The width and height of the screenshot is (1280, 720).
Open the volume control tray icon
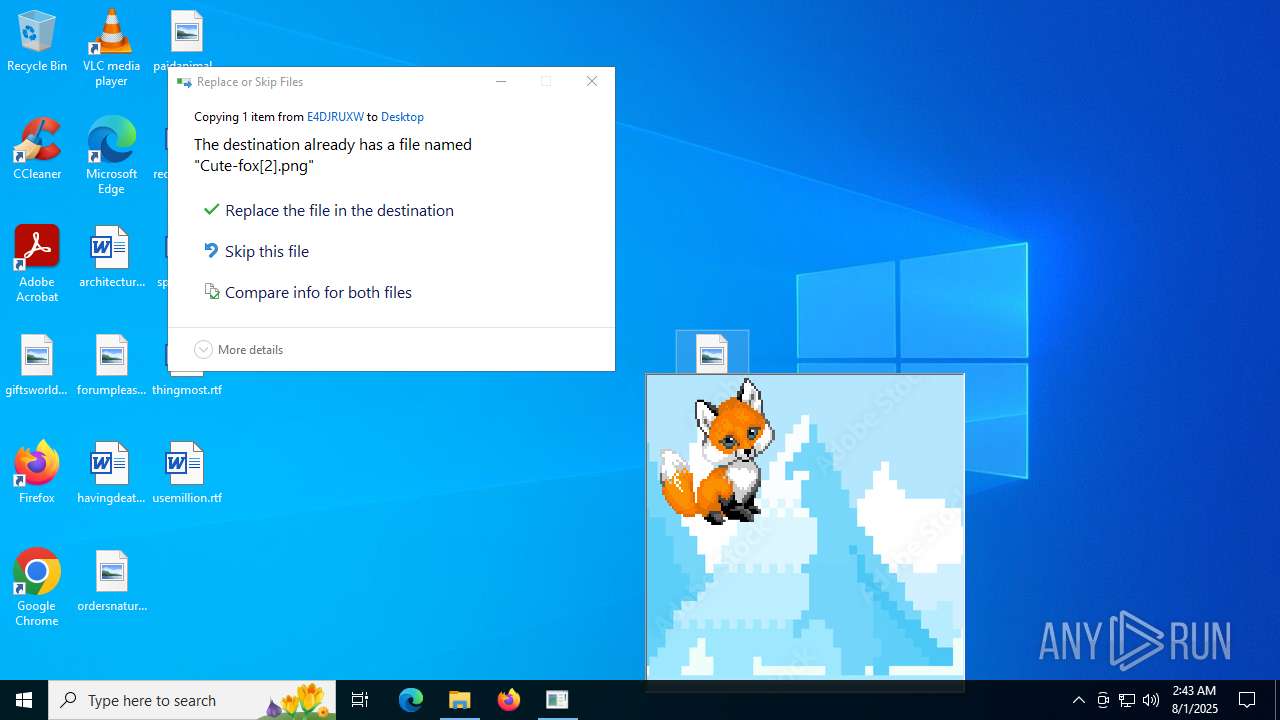tap(1151, 700)
